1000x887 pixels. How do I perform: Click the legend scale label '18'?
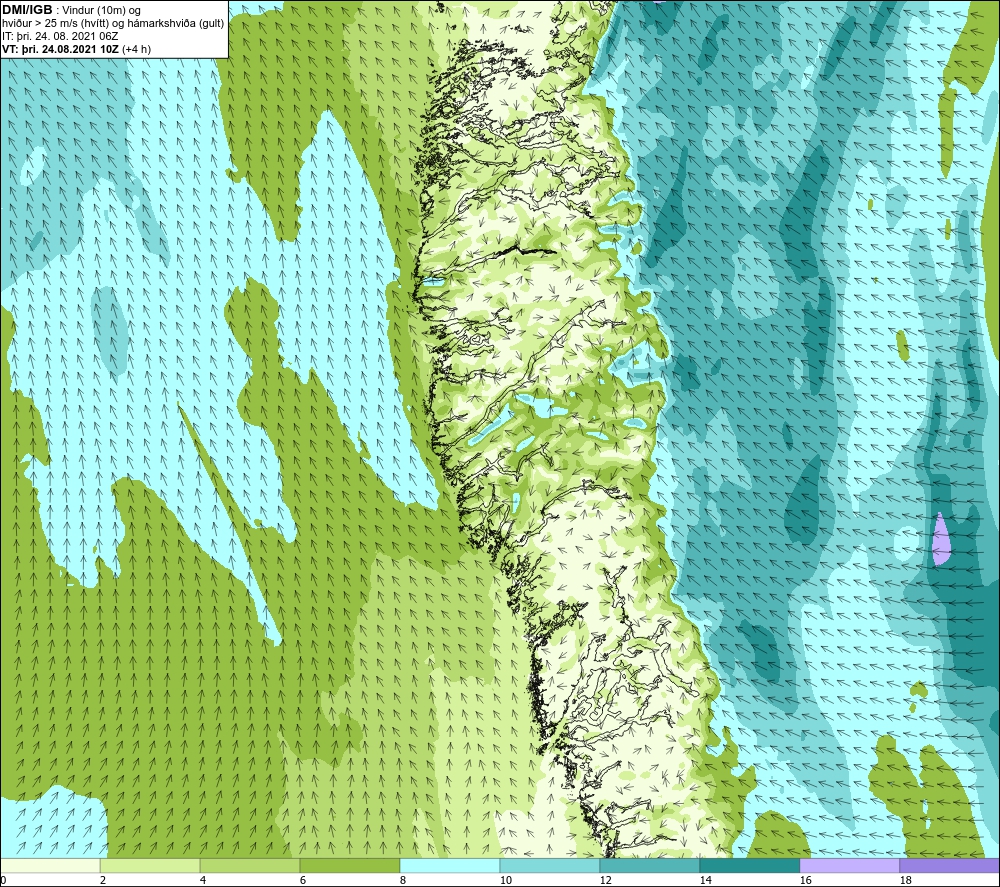905,880
